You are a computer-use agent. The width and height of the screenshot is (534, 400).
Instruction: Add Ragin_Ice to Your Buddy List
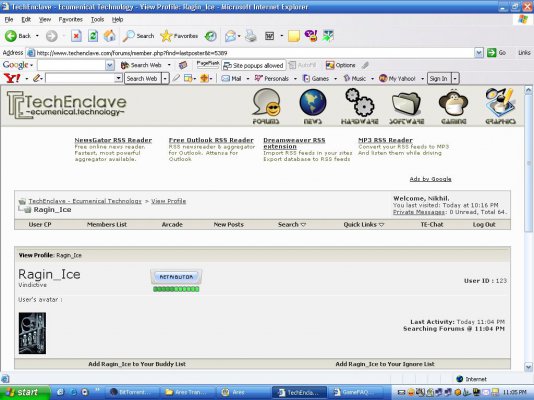[x=137, y=364]
